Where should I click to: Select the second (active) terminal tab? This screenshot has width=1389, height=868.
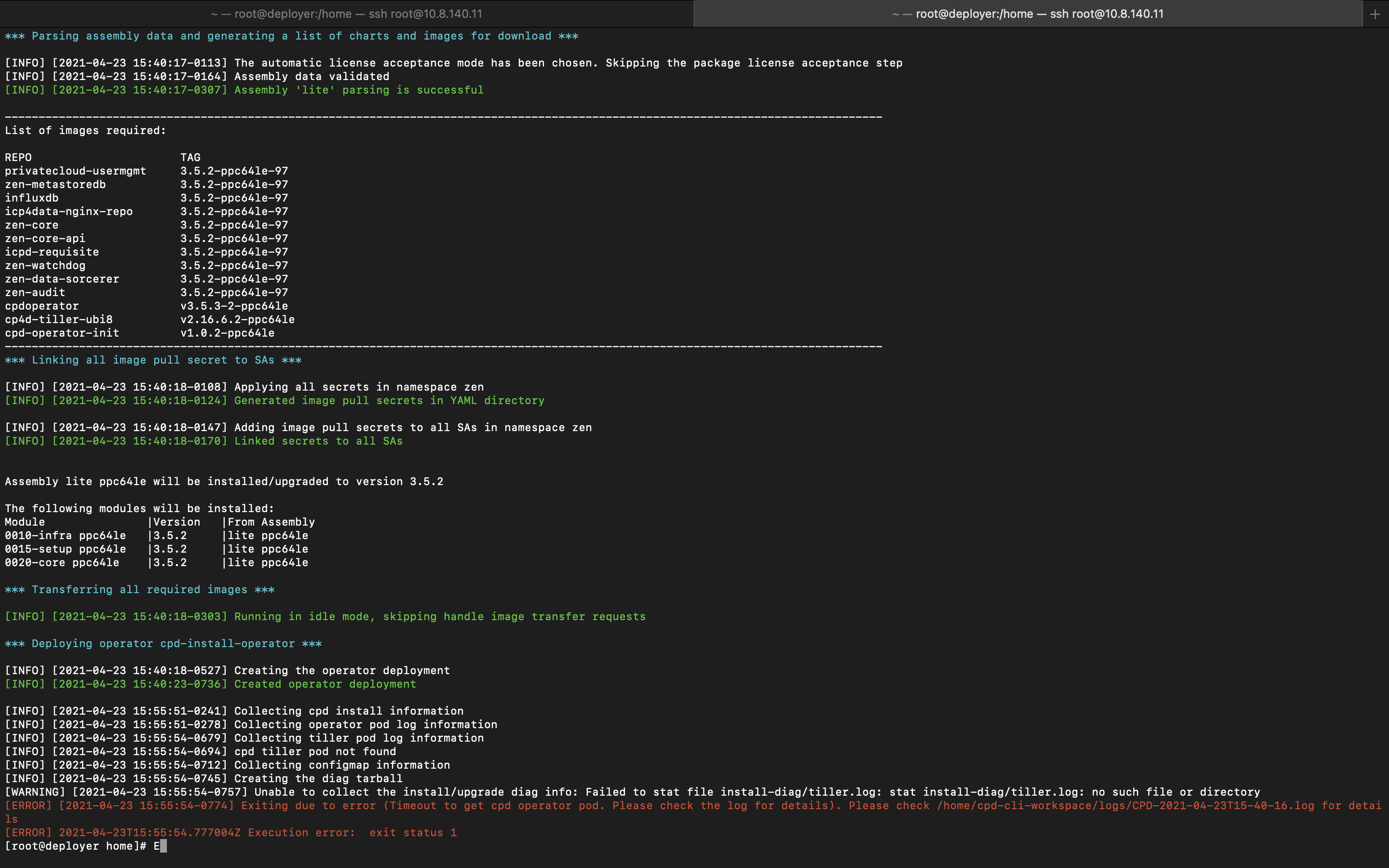click(1028, 14)
